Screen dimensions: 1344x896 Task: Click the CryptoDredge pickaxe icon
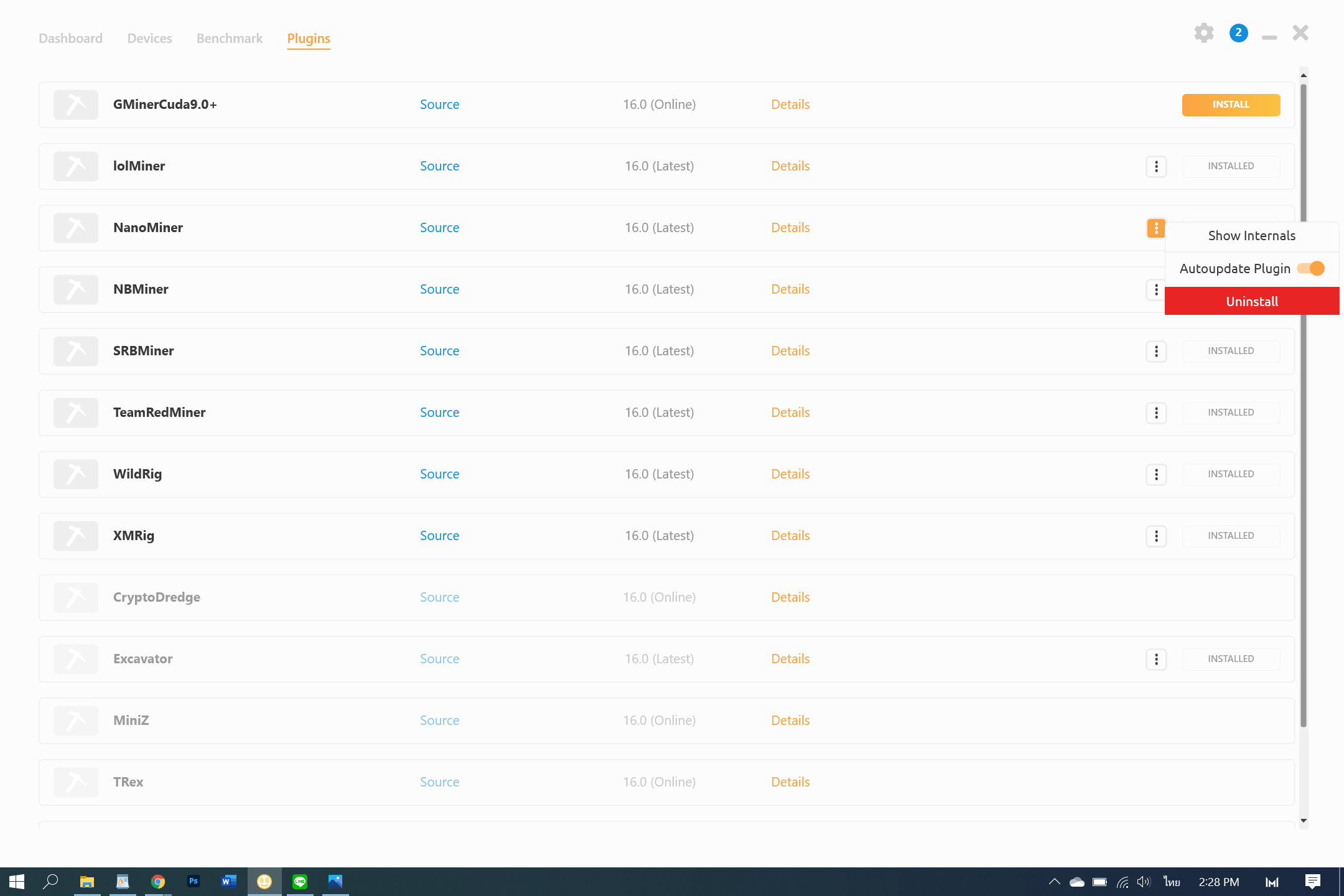click(x=76, y=597)
